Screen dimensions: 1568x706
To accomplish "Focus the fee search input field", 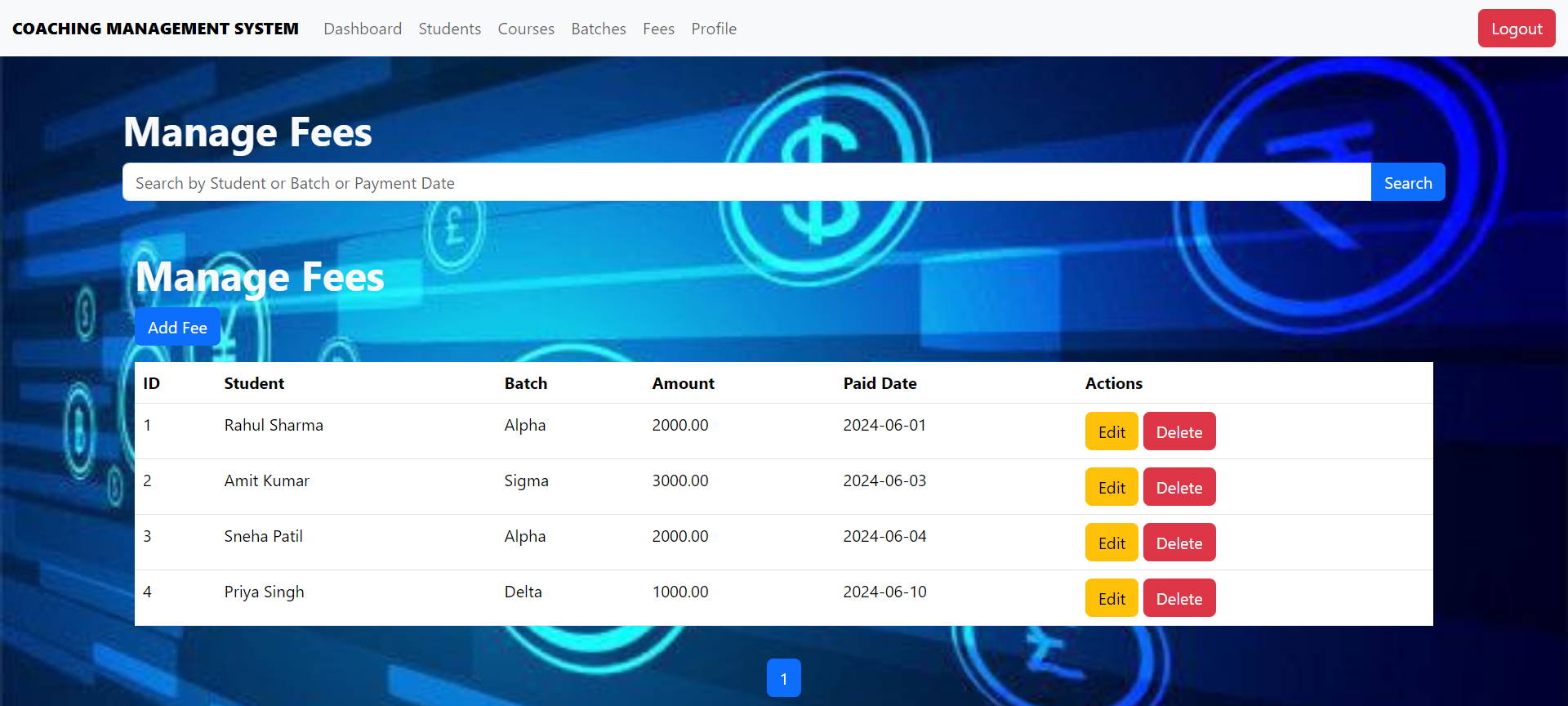I will click(x=746, y=182).
